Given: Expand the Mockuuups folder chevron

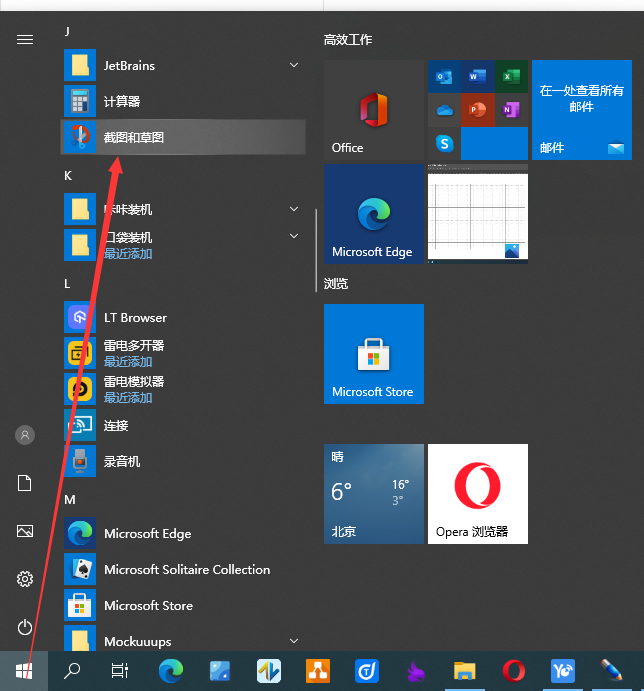Looking at the screenshot, I should click(x=294, y=640).
